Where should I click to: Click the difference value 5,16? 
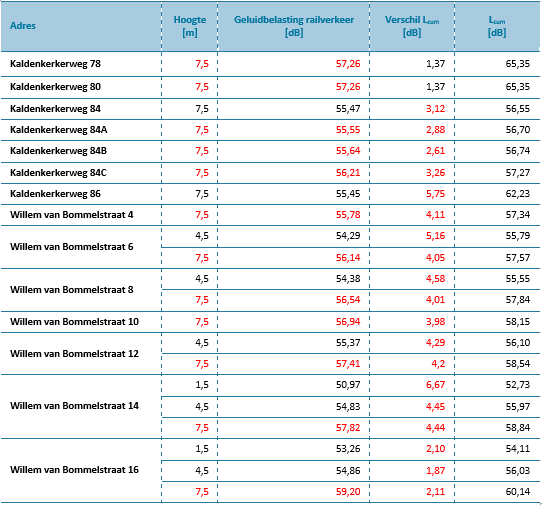click(x=435, y=236)
